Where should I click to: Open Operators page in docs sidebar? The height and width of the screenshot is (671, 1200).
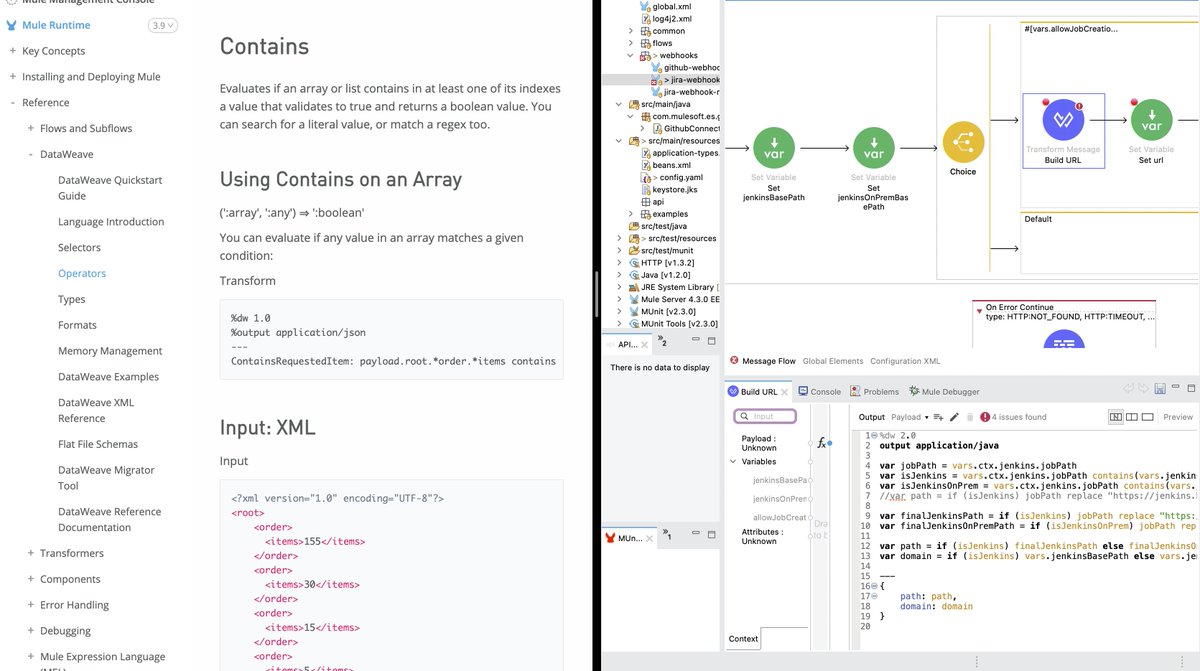(x=82, y=273)
